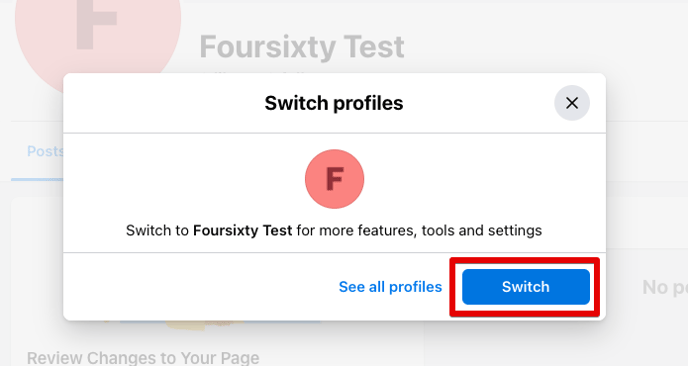
Task: Open Review Changes to Your Page
Action: (x=143, y=357)
